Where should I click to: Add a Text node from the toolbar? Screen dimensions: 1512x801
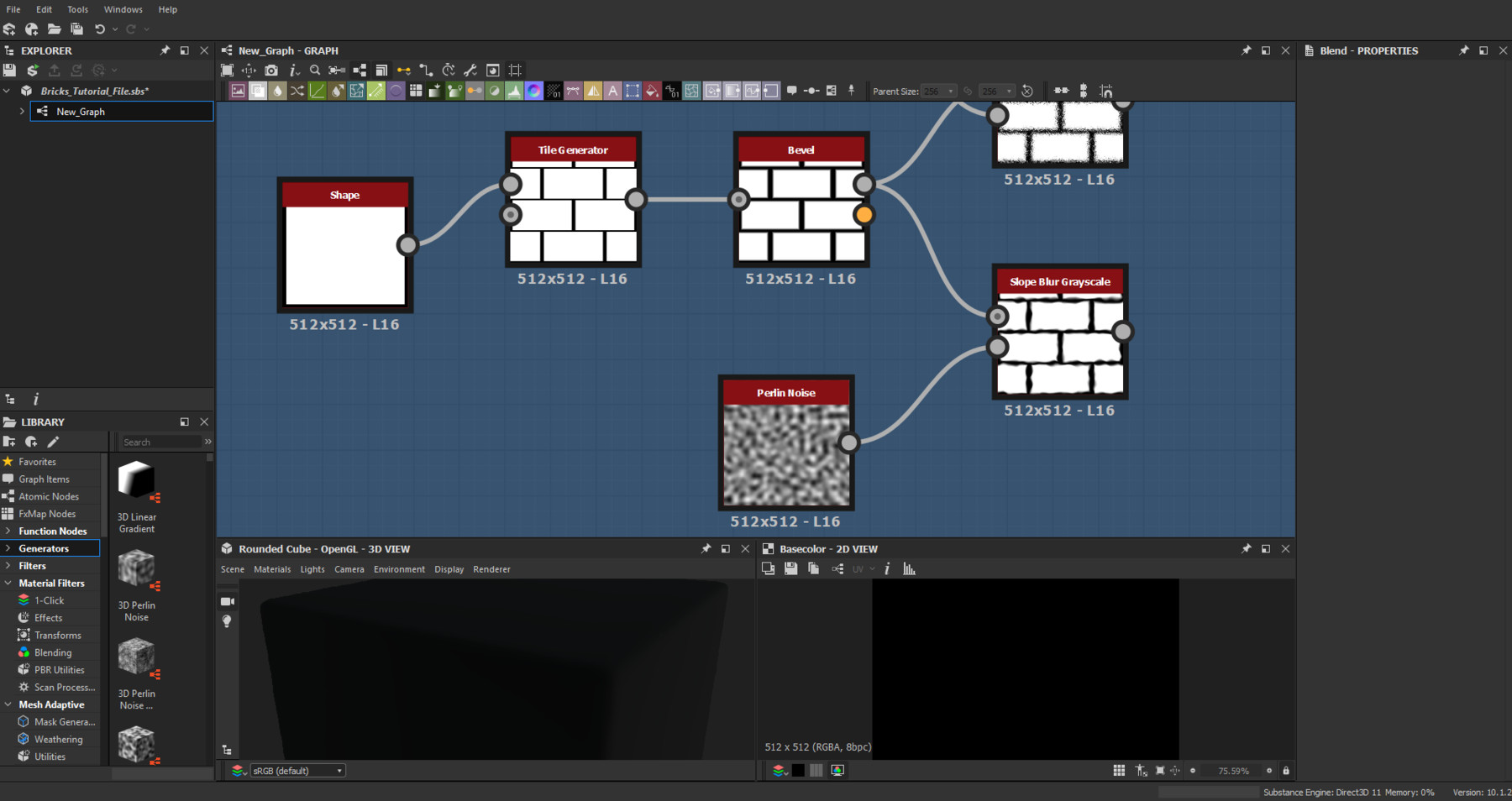click(614, 91)
